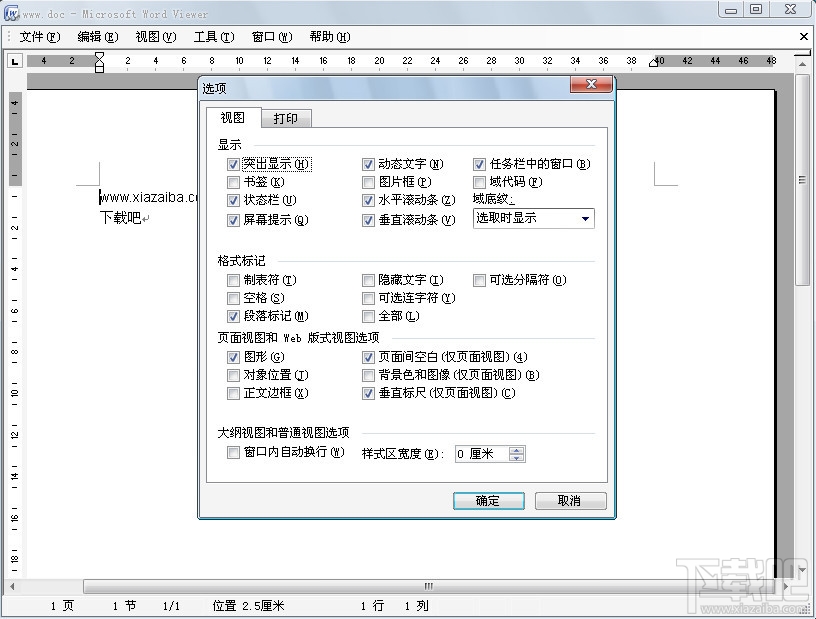Enable the 书签 checkbox

click(x=234, y=180)
